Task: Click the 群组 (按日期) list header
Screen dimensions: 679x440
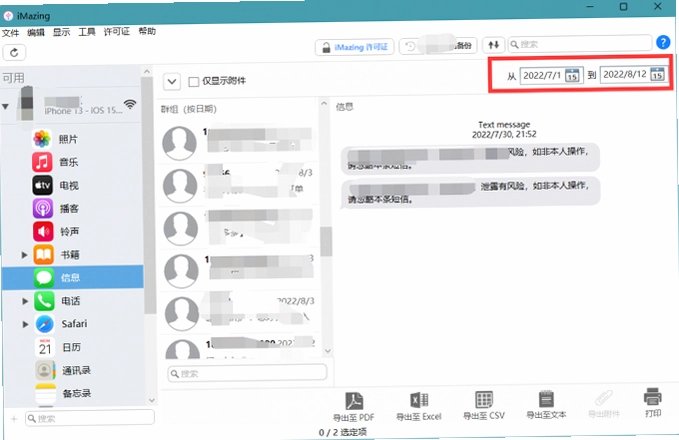Action: [x=189, y=109]
